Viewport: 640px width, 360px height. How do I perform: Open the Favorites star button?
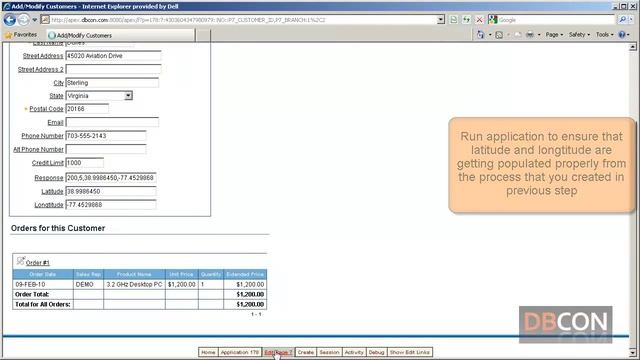coord(21,35)
